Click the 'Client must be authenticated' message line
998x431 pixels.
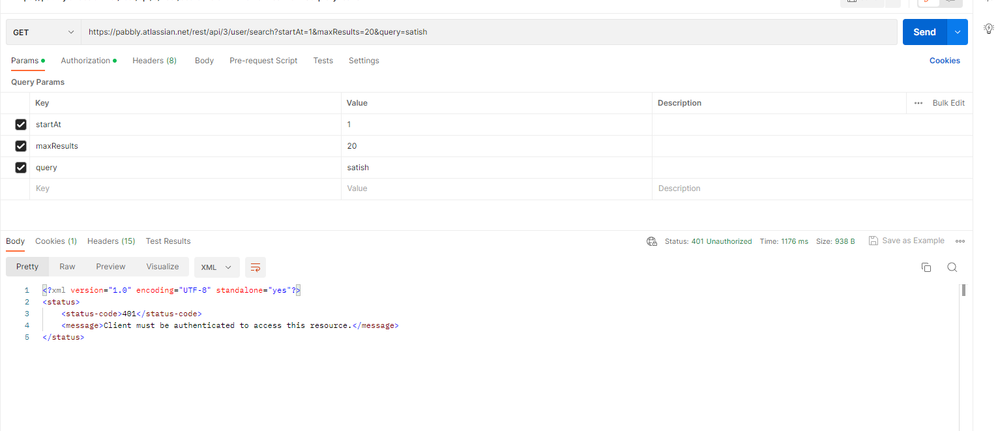click(x=230, y=325)
